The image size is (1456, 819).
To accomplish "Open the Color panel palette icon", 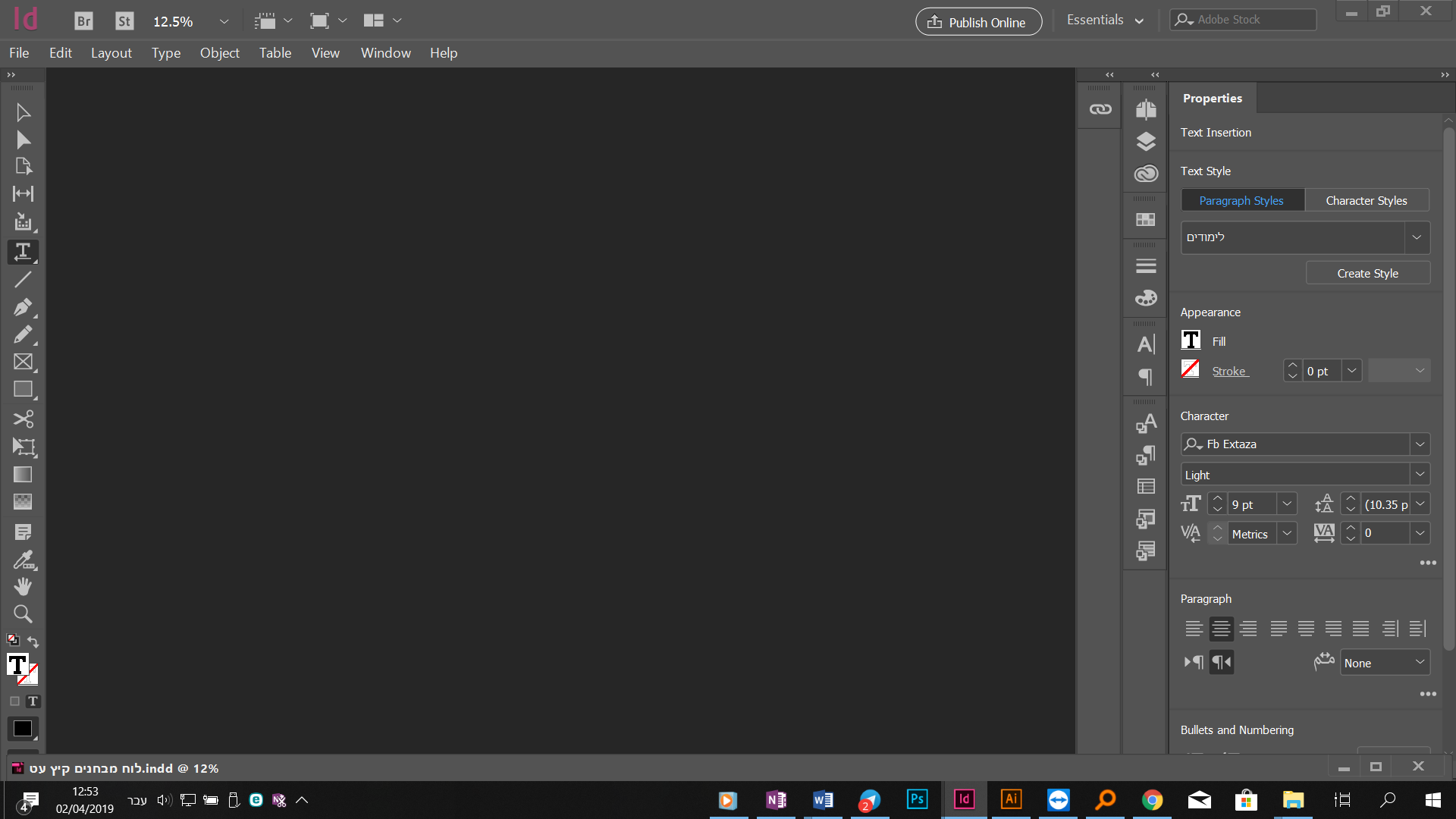I will (1145, 297).
